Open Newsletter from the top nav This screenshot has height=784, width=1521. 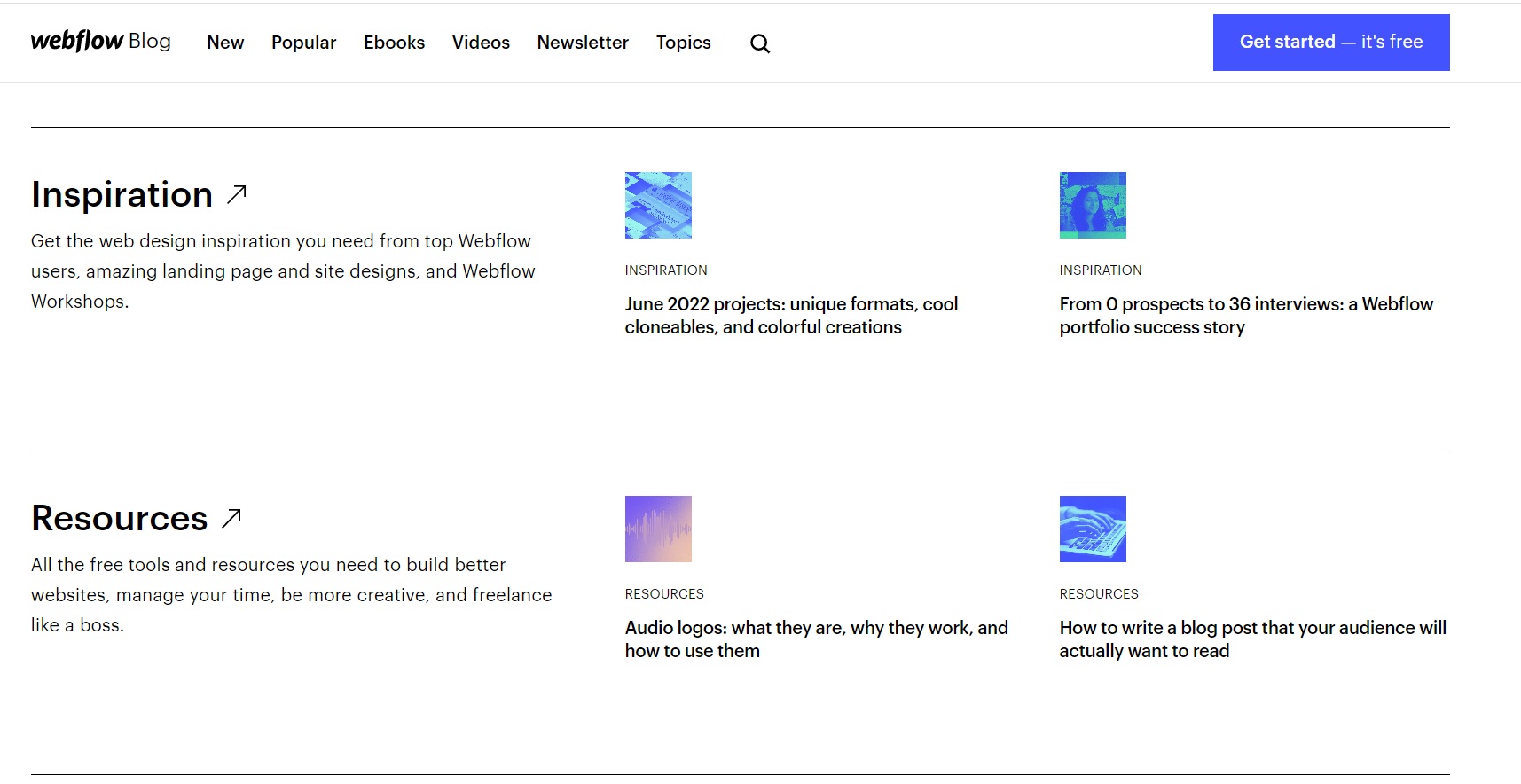click(583, 43)
